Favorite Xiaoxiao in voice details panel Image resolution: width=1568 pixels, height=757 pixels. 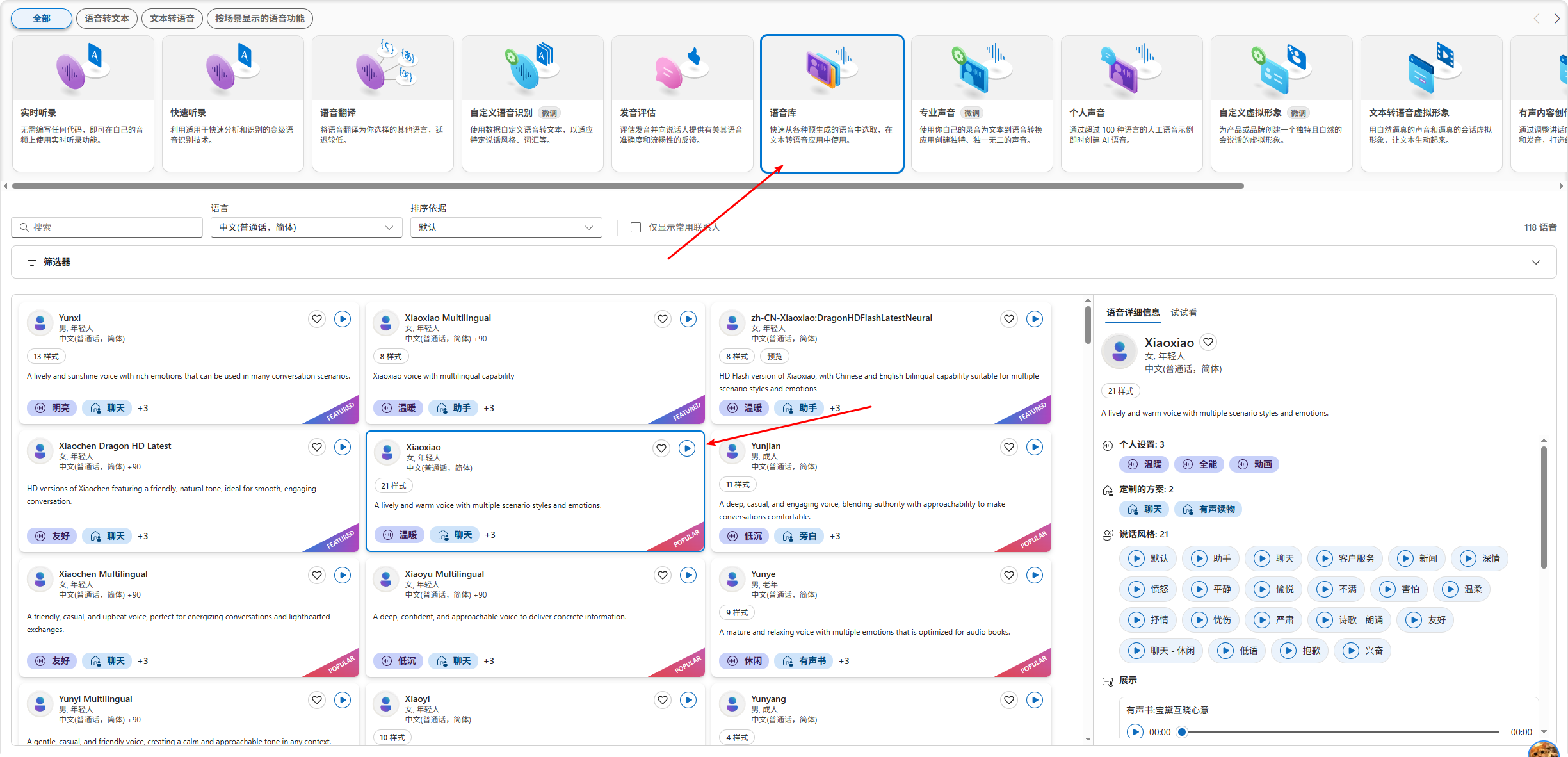pyautogui.click(x=1208, y=342)
